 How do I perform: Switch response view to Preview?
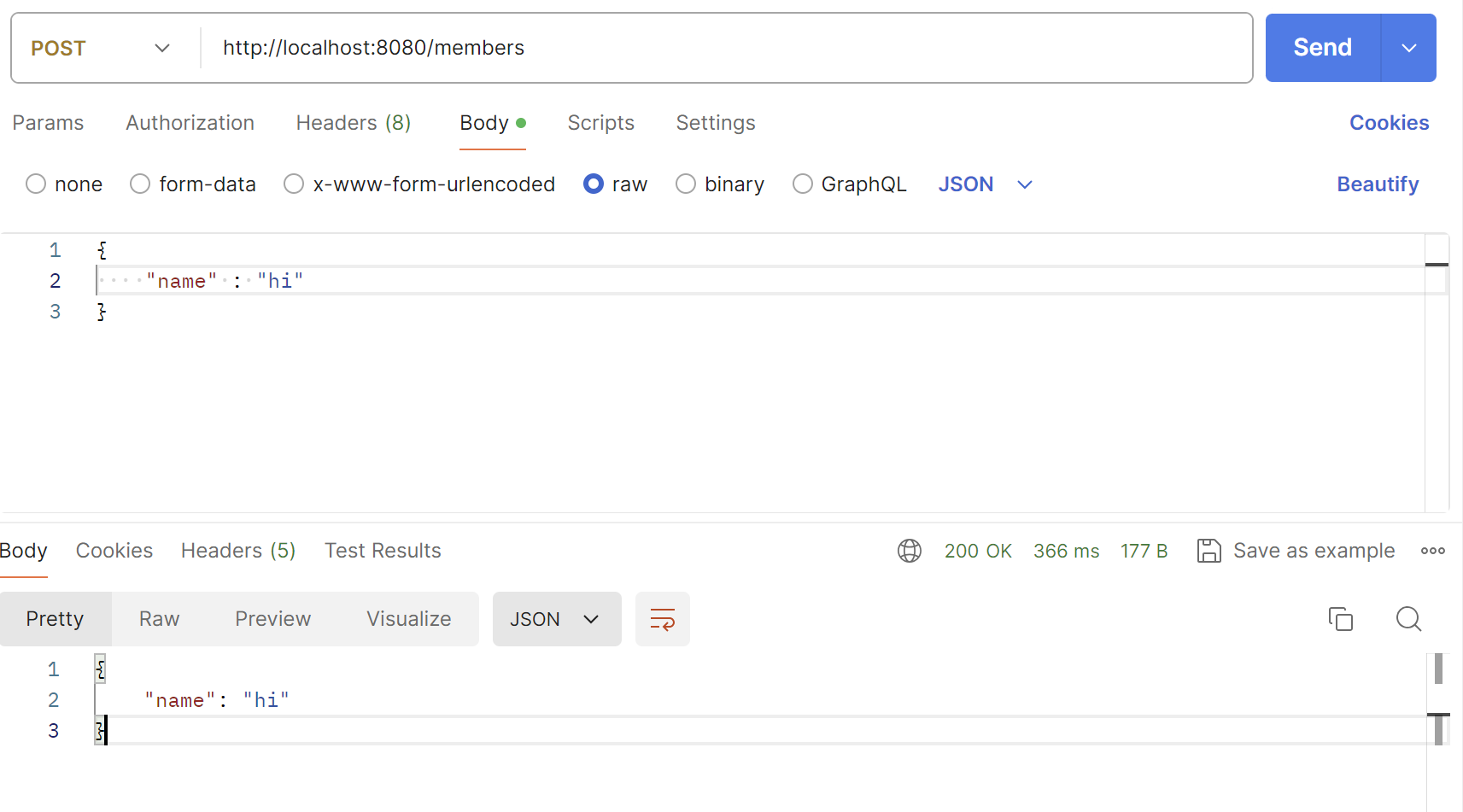[273, 619]
